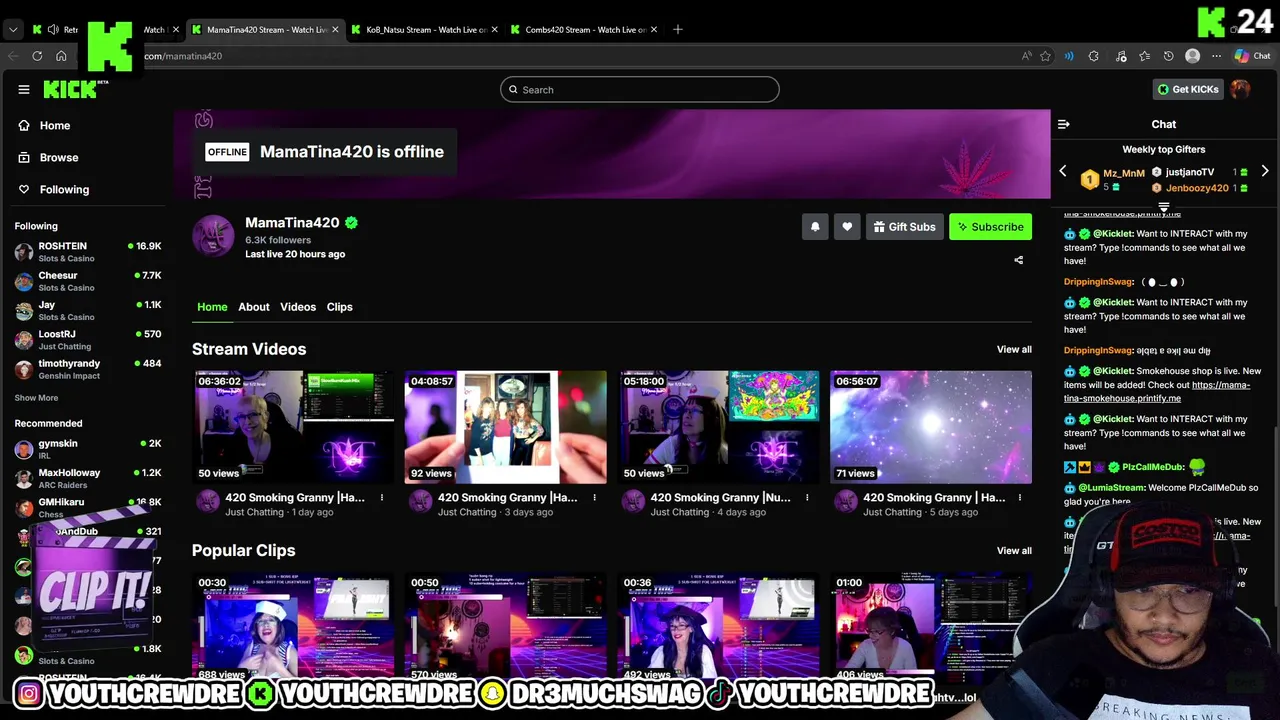Open the About tab
Screen dimensions: 1280x720
tap(254, 307)
